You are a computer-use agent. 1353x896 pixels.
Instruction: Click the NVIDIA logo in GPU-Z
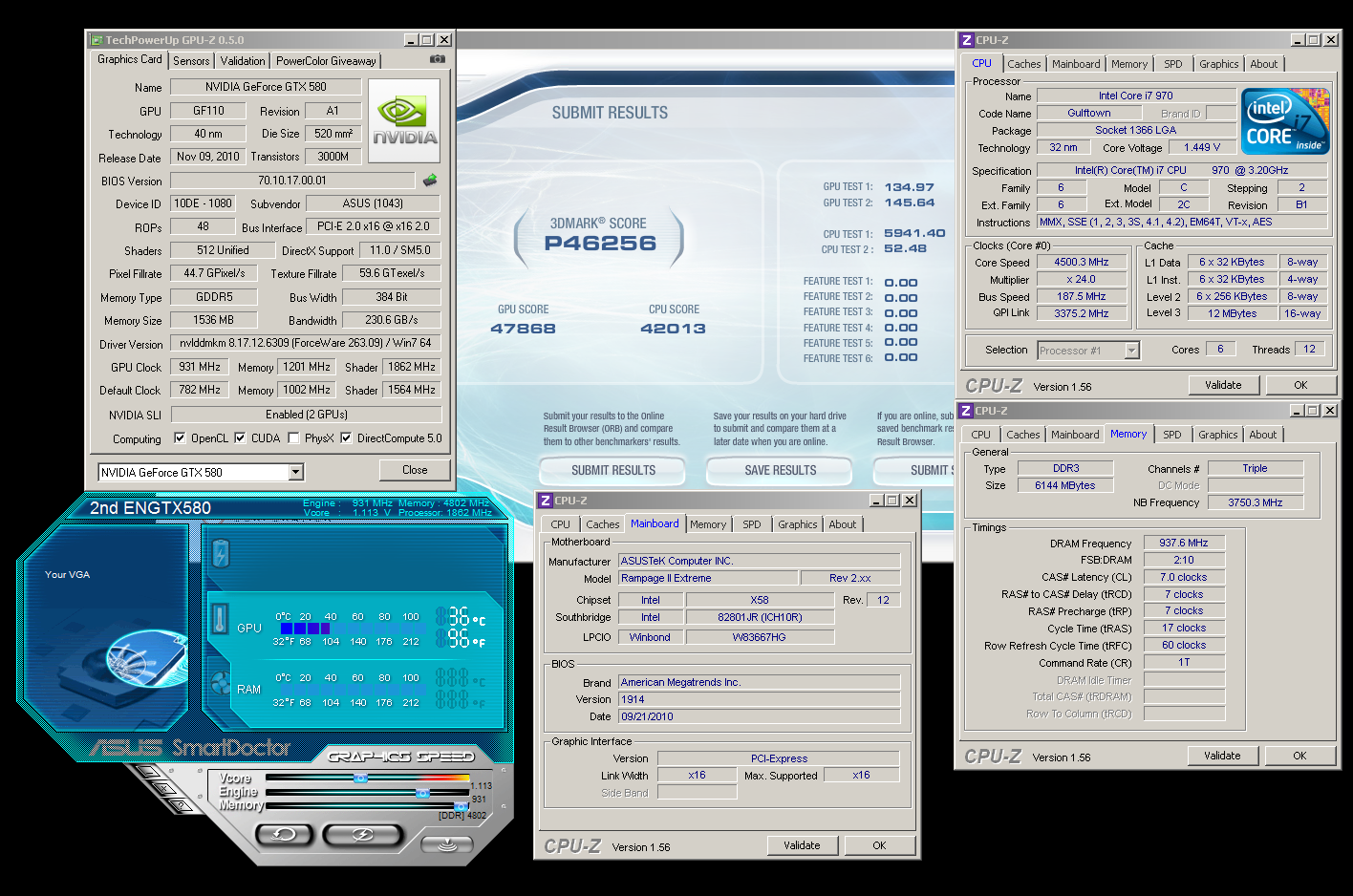404,119
